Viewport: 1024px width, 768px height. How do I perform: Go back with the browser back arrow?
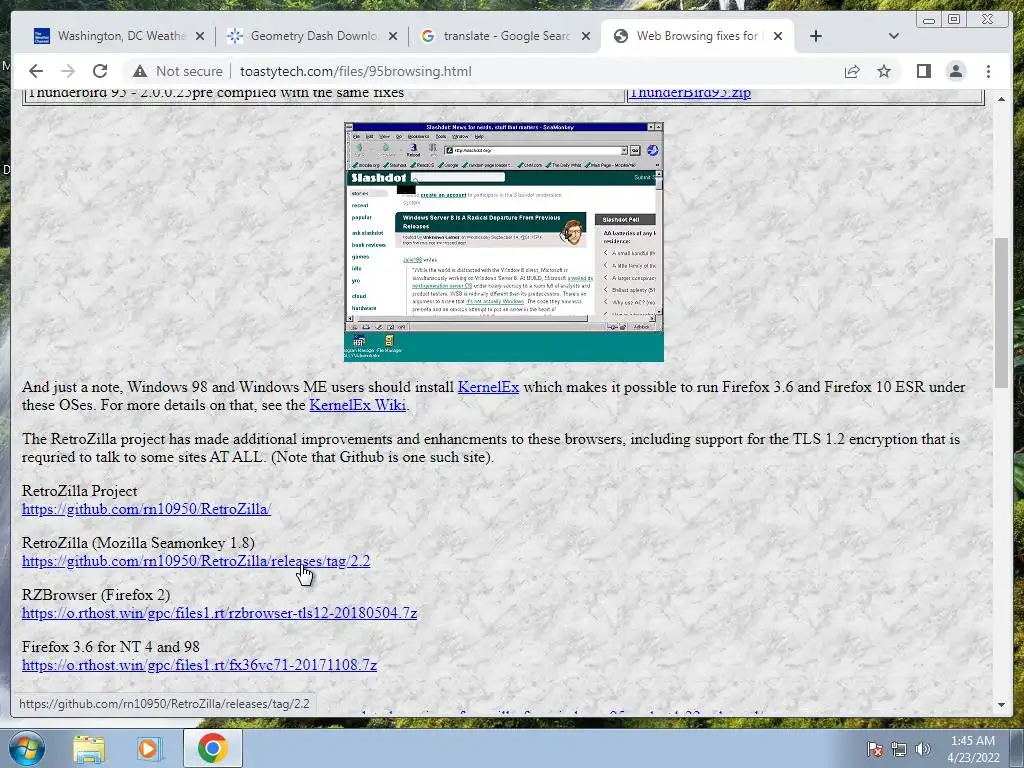[x=36, y=71]
